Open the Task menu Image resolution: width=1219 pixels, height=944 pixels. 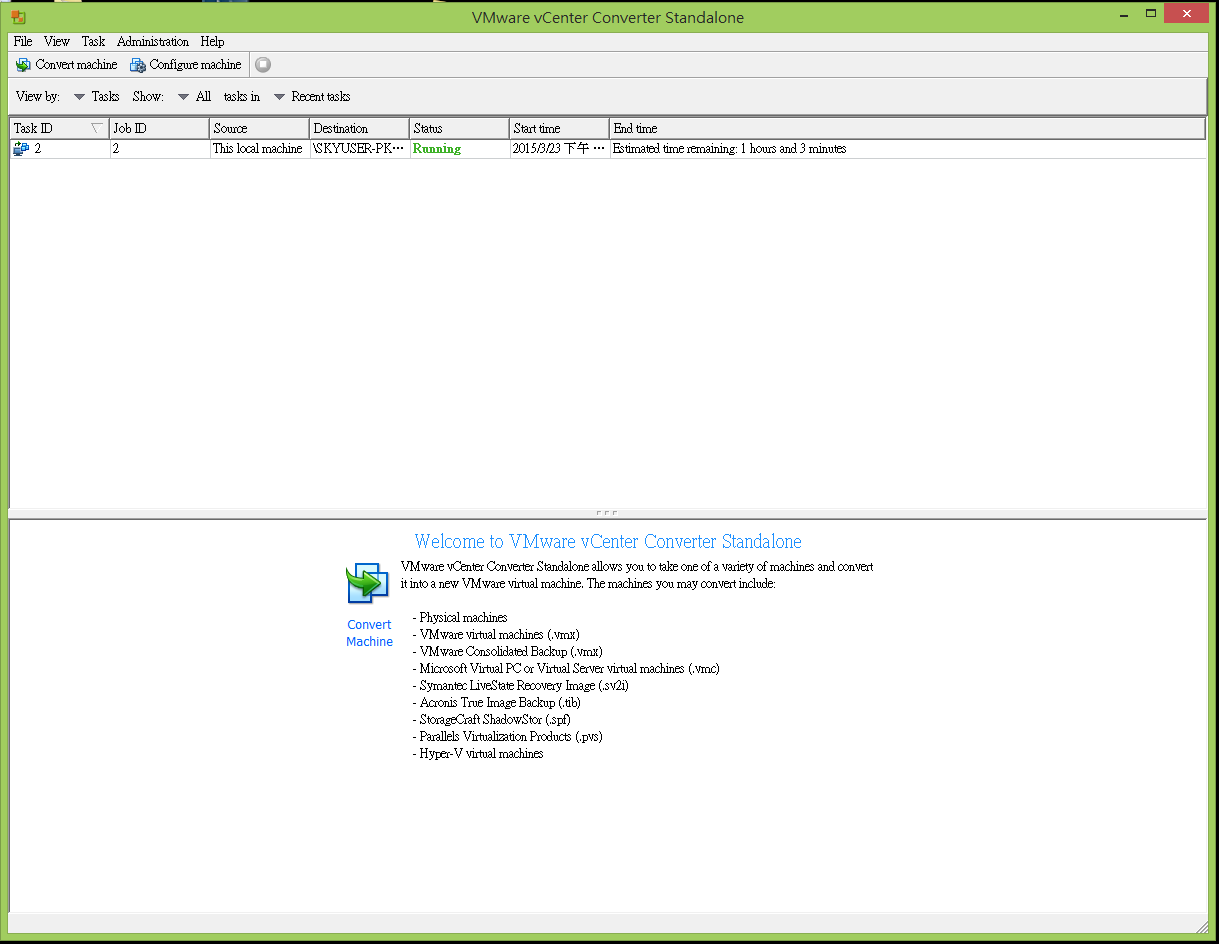tap(93, 42)
